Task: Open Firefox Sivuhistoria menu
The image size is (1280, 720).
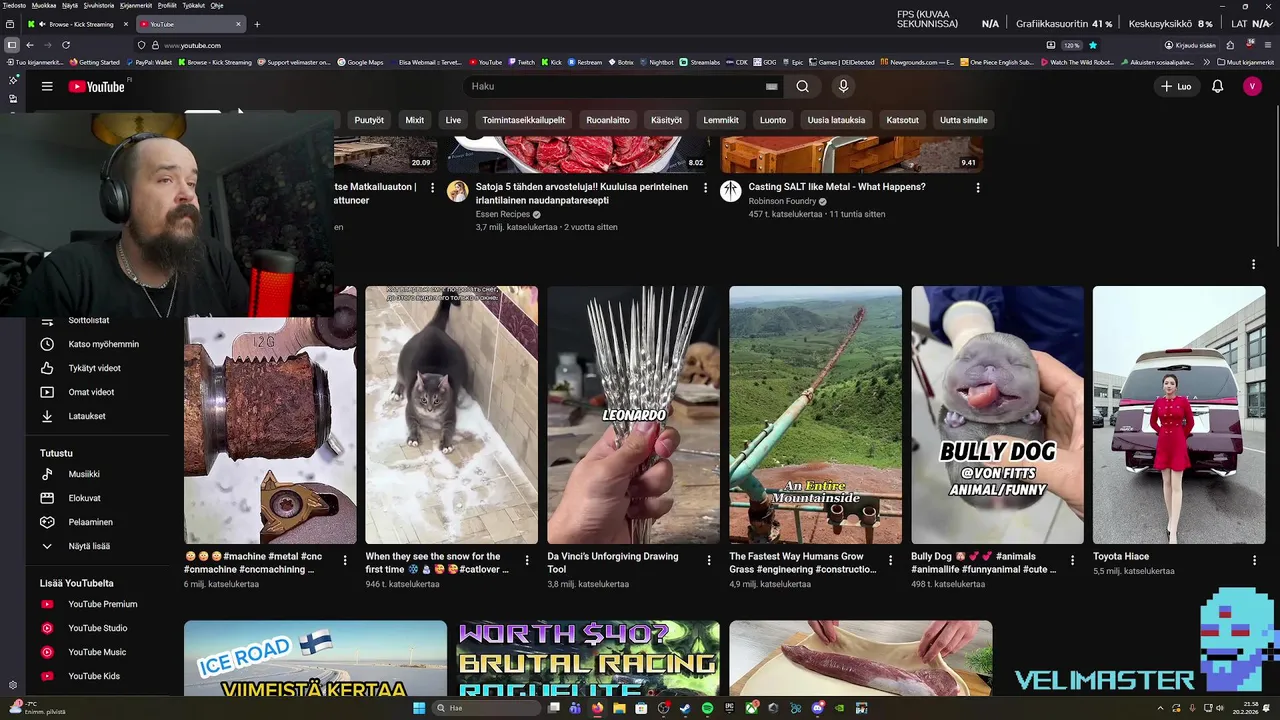Action: pos(99,5)
